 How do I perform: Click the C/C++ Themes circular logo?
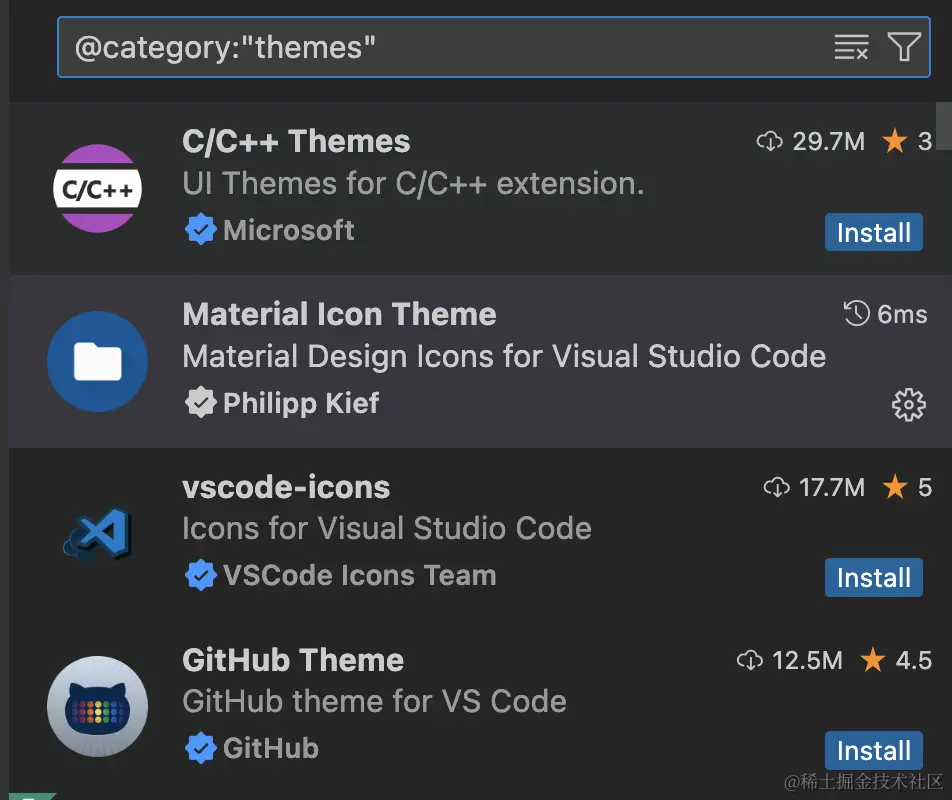tap(97, 188)
